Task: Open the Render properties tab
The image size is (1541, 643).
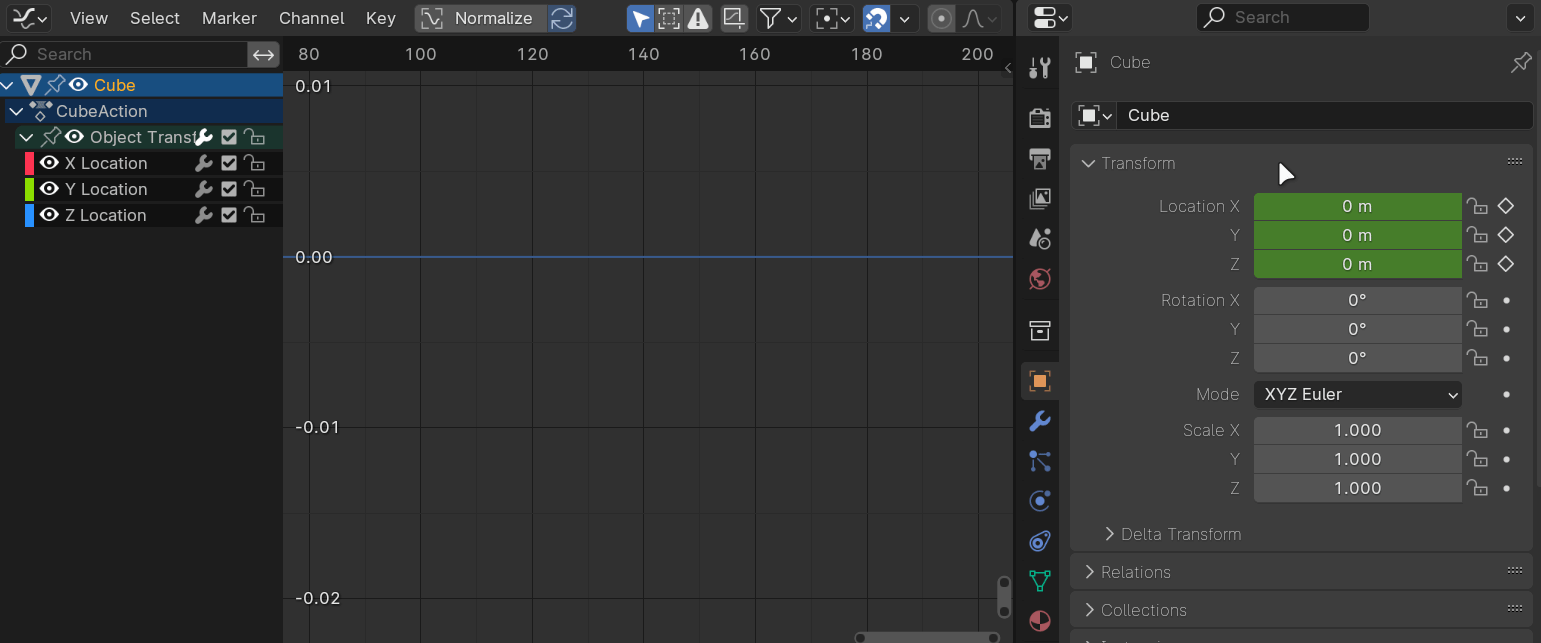Action: [1040, 118]
